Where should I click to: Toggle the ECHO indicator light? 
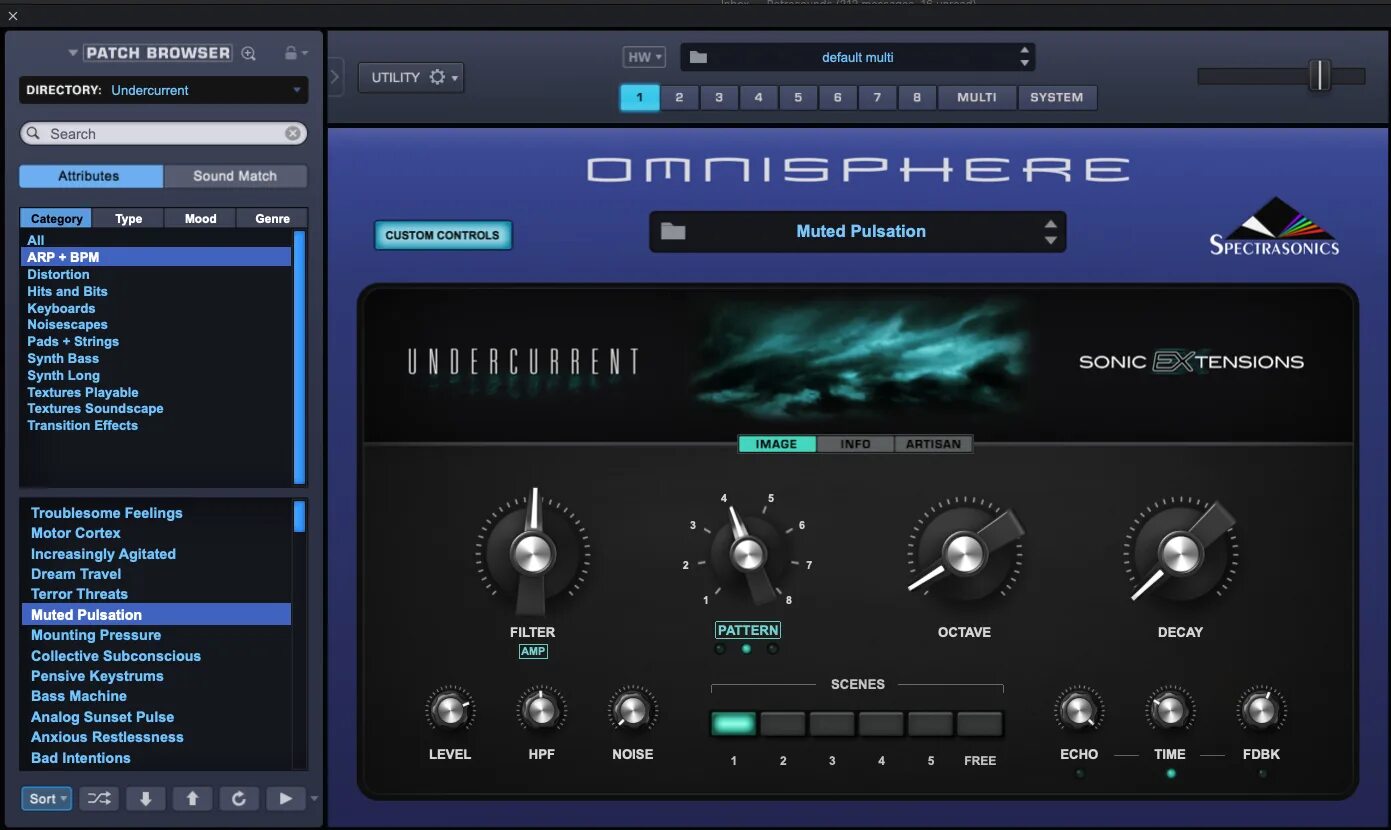click(1079, 773)
